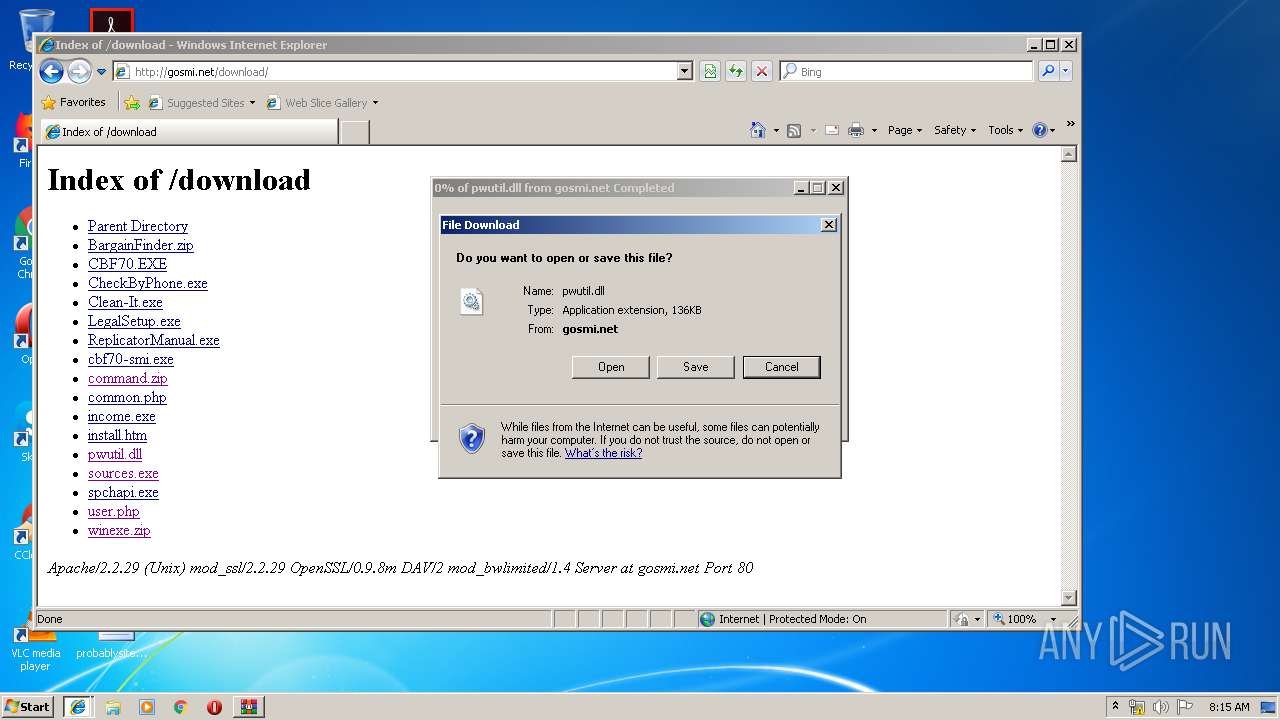Image resolution: width=1280 pixels, height=720 pixels.
Task: Click page scrollbar up arrow
Action: (1069, 154)
